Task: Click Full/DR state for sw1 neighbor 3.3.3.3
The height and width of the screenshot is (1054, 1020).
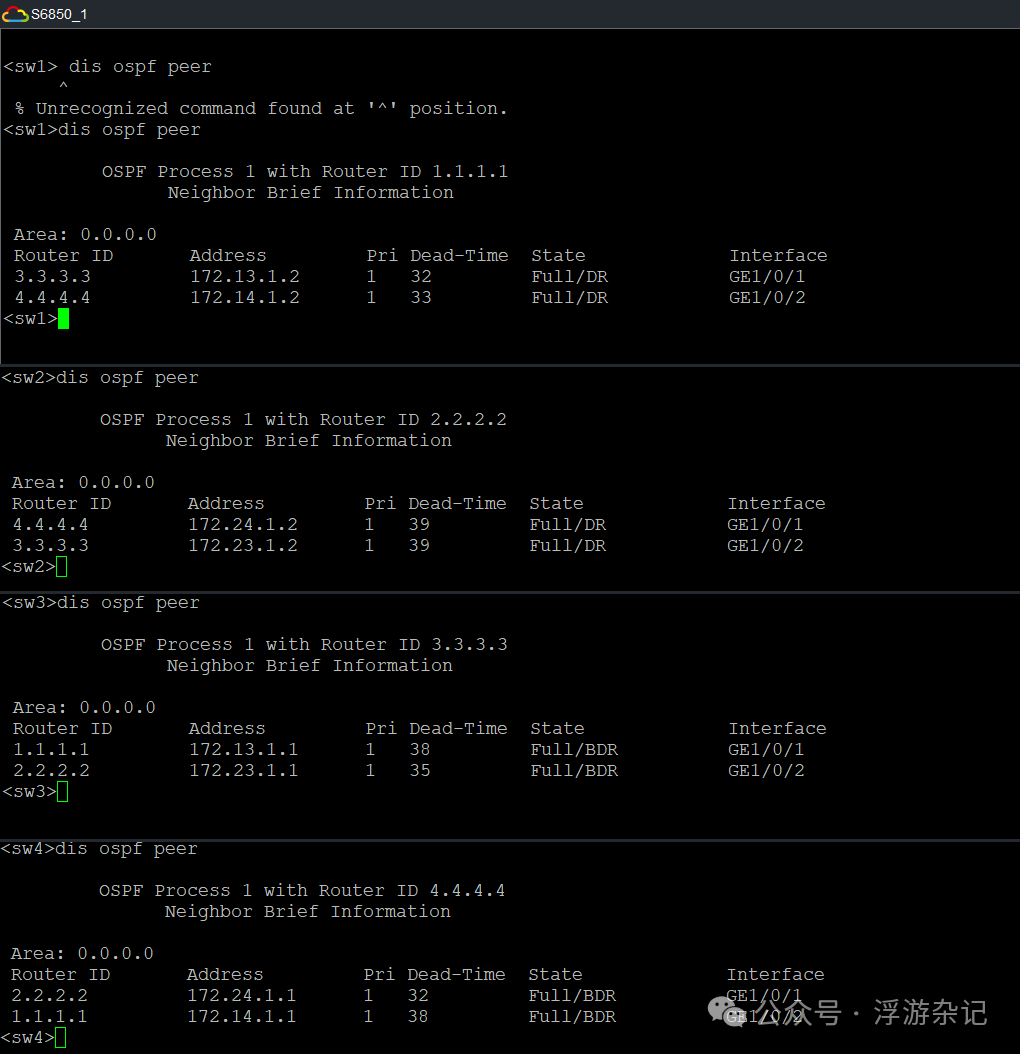Action: click(570, 276)
